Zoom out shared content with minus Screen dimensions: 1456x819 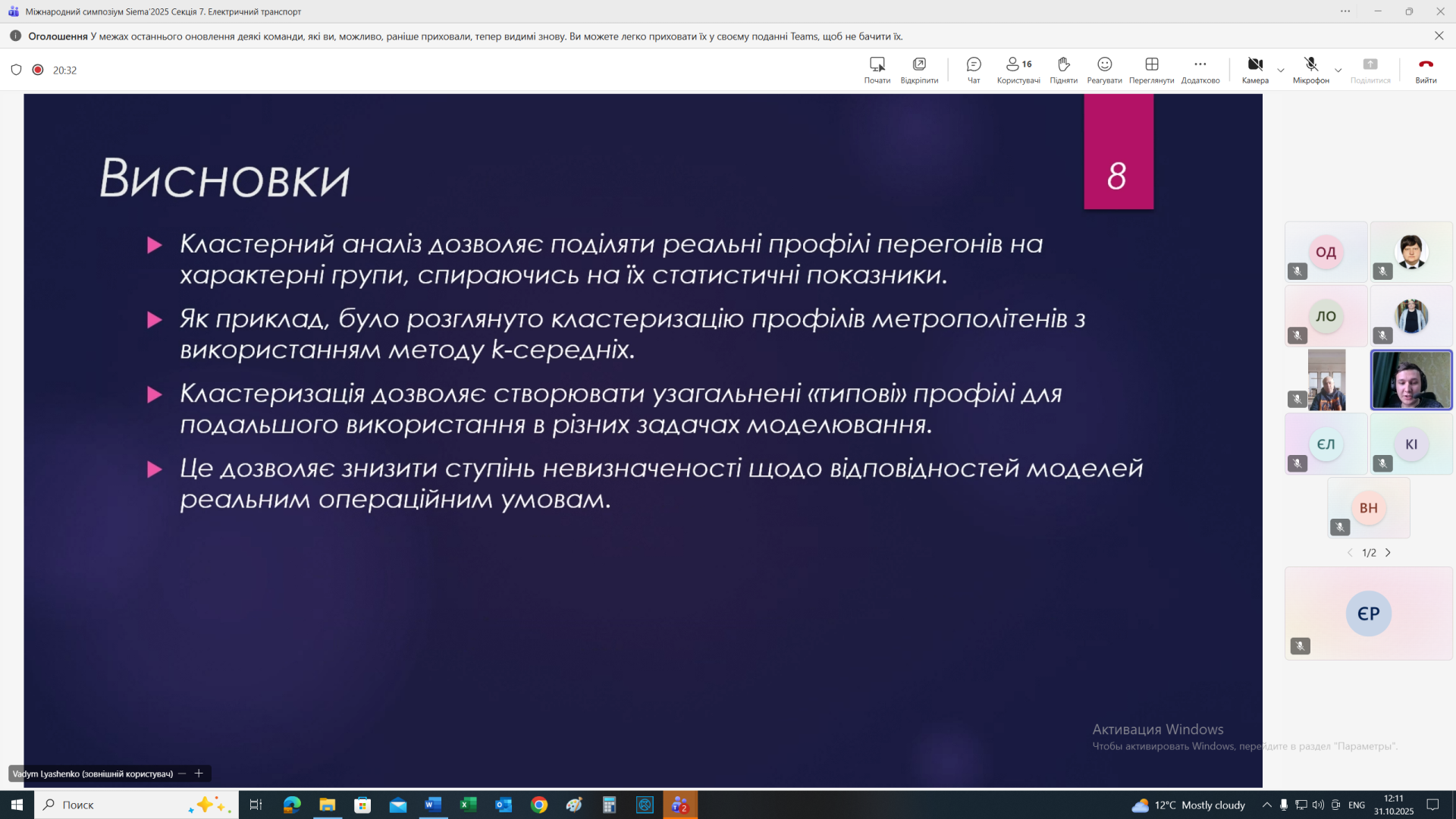182,773
